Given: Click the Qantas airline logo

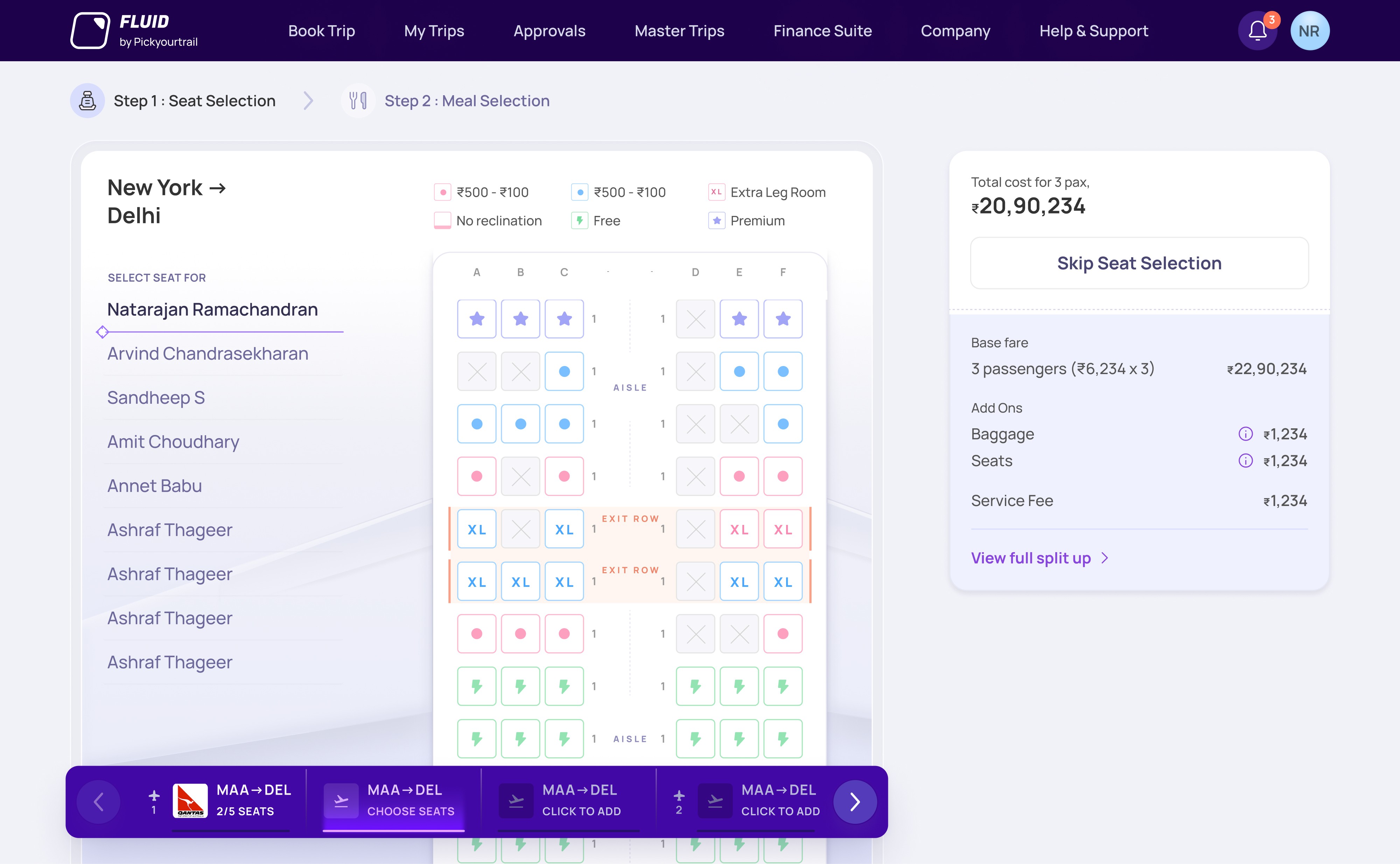Looking at the screenshot, I should click(x=190, y=801).
